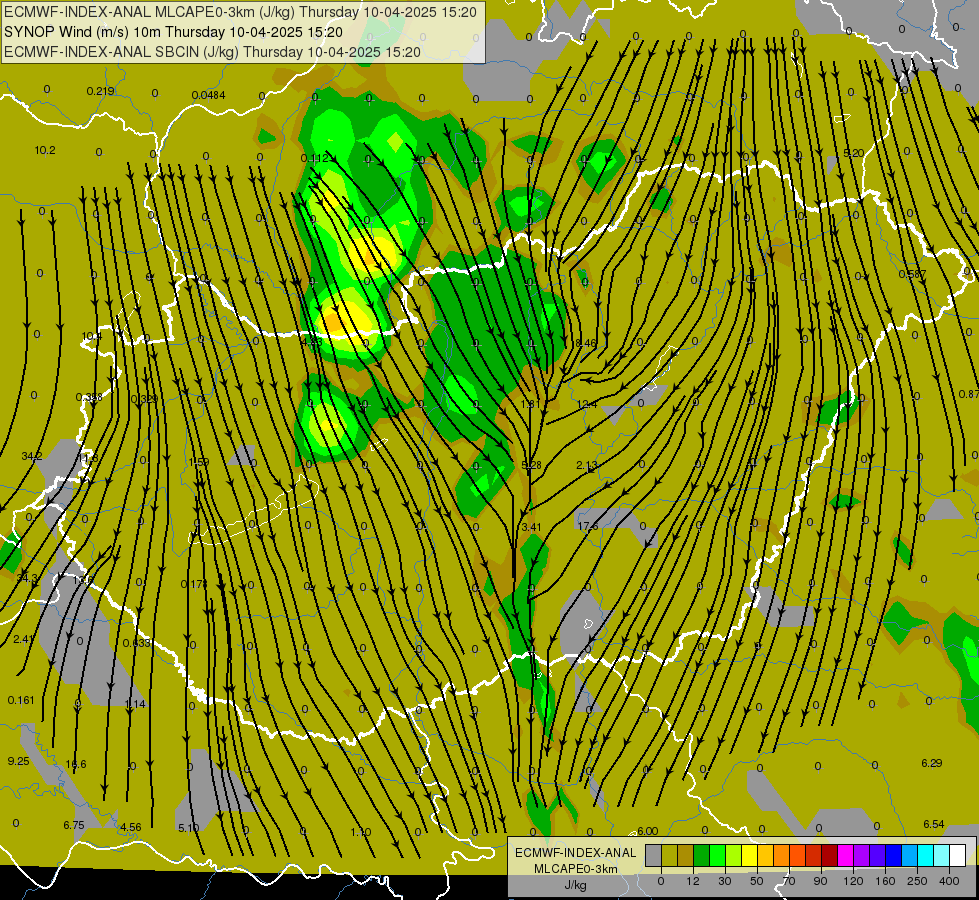Click the map value 34.2
The width and height of the screenshot is (979, 900).
click(32, 457)
